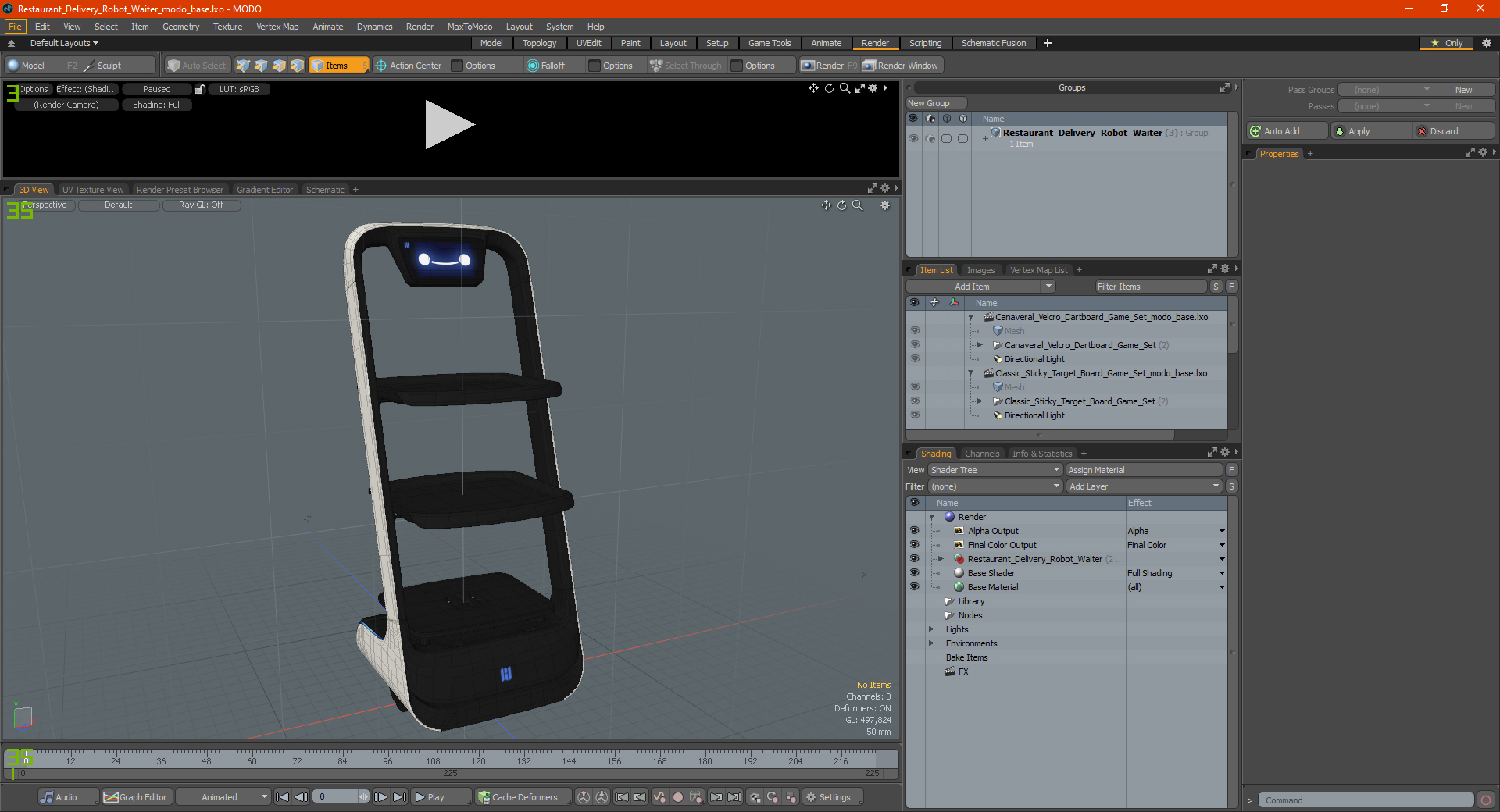This screenshot has height=812, width=1500.
Task: Open the Animated keying dropdown
Action: point(223,797)
